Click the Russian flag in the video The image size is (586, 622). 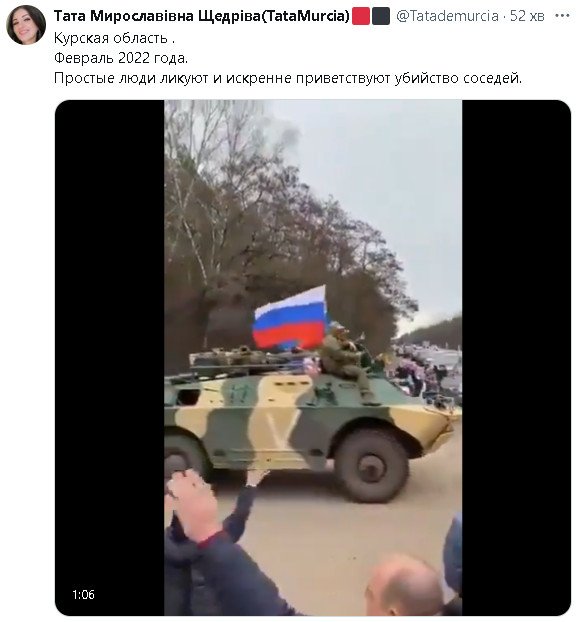(290, 318)
